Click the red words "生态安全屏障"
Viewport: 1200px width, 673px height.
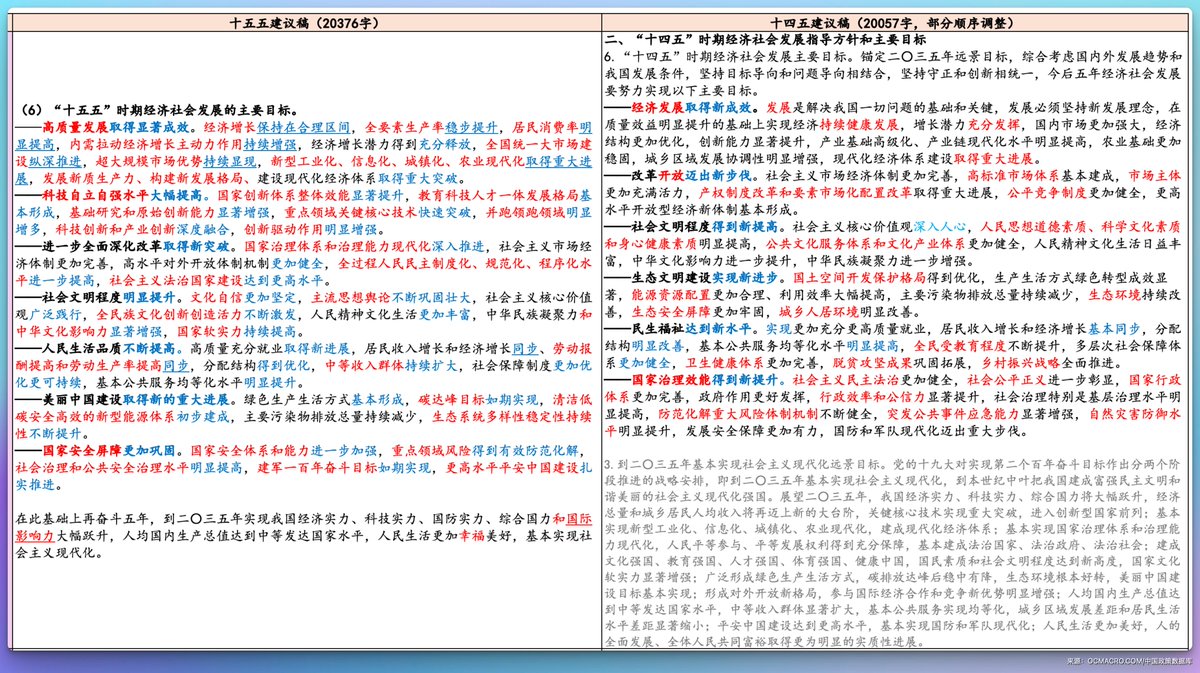click(x=670, y=311)
